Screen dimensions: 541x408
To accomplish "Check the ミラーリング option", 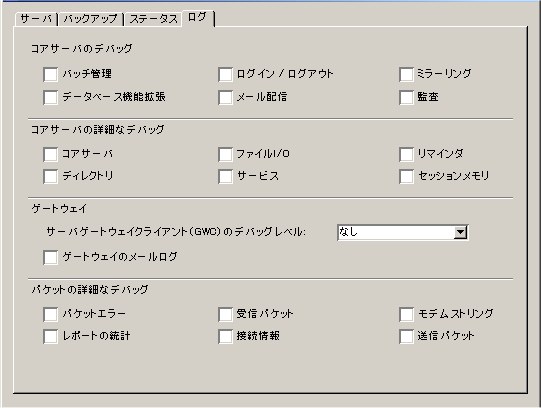I will coord(406,74).
